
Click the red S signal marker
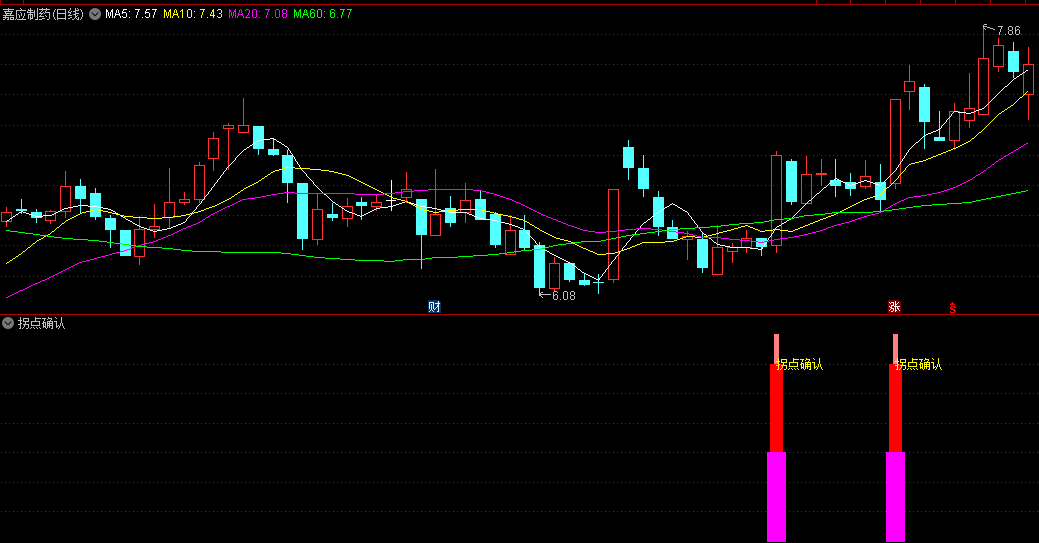coord(952,308)
